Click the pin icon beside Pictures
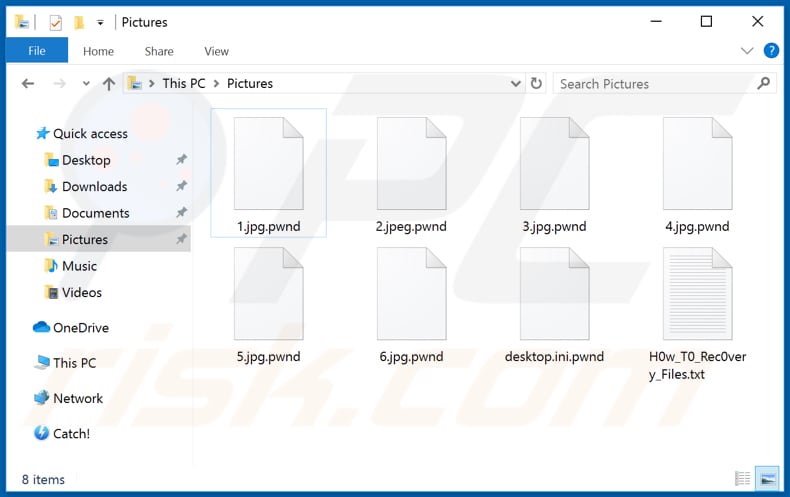Screen dimensions: 790x497 [x=181, y=239]
